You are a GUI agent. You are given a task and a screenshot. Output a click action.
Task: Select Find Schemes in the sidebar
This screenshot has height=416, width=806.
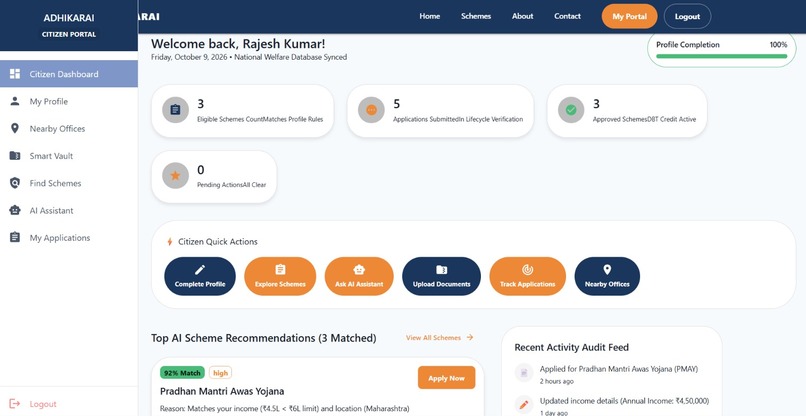tap(68, 183)
